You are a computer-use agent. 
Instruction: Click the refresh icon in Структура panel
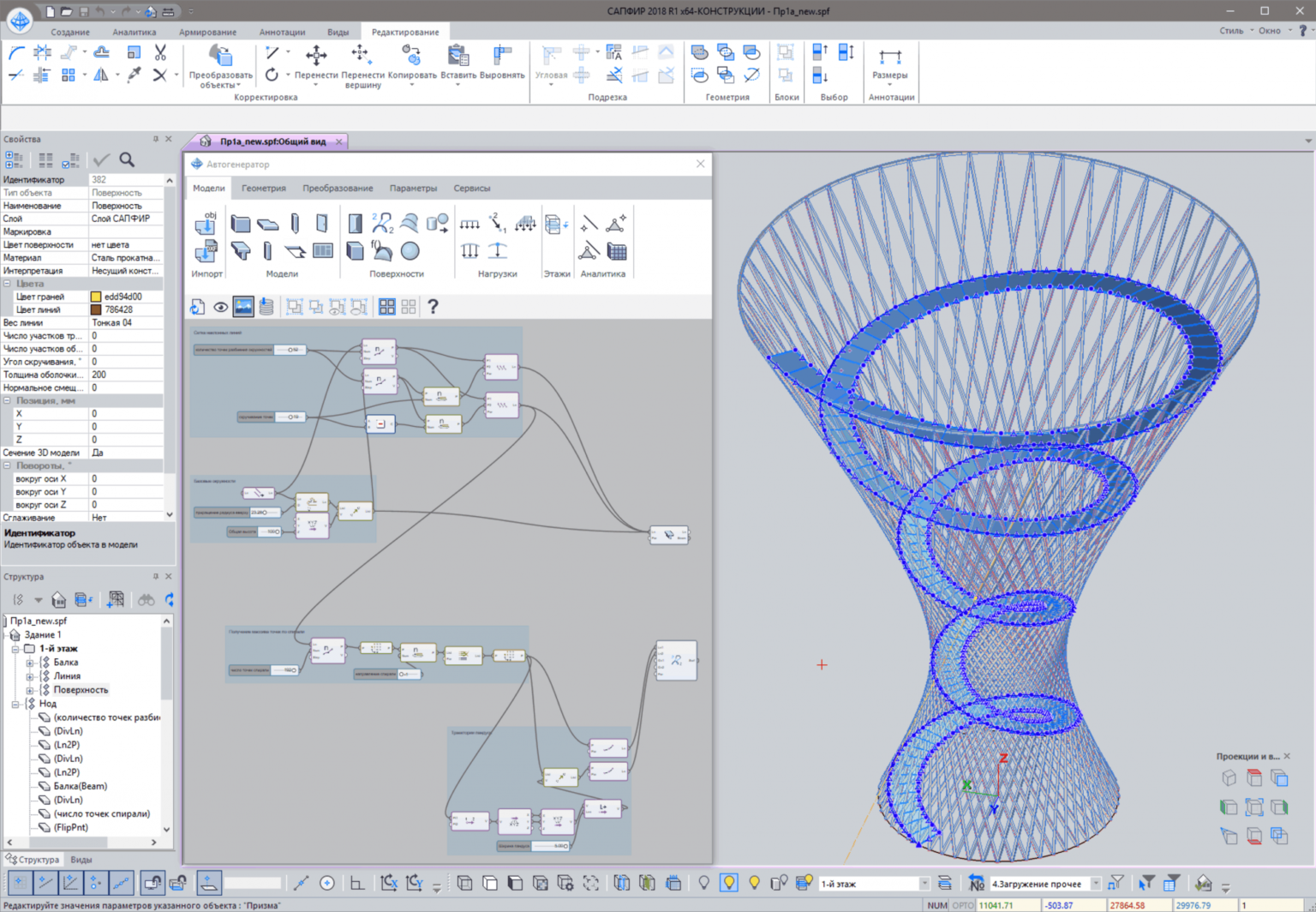pyautogui.click(x=169, y=599)
